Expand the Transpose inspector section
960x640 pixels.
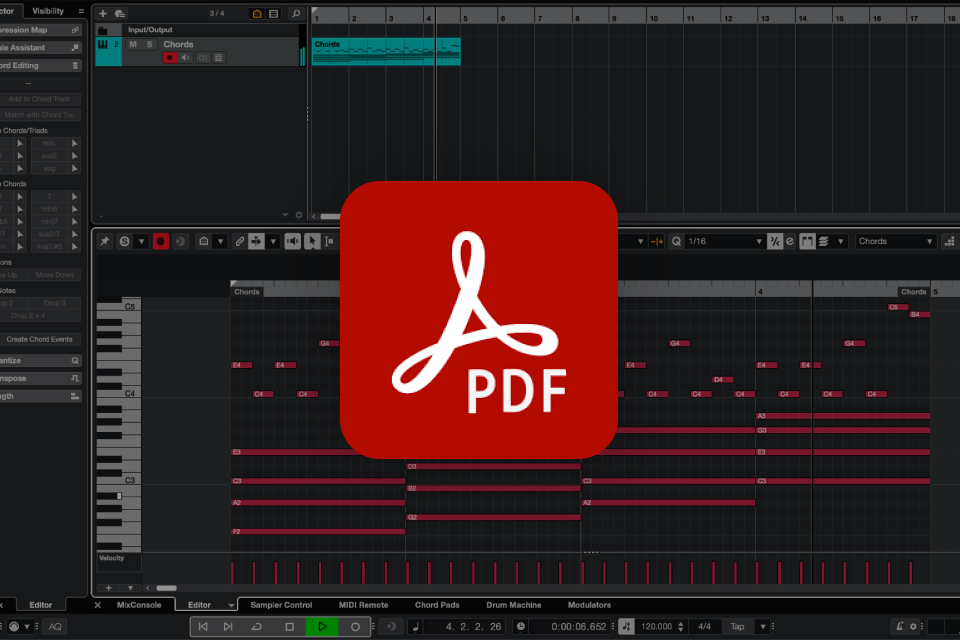click(40, 378)
